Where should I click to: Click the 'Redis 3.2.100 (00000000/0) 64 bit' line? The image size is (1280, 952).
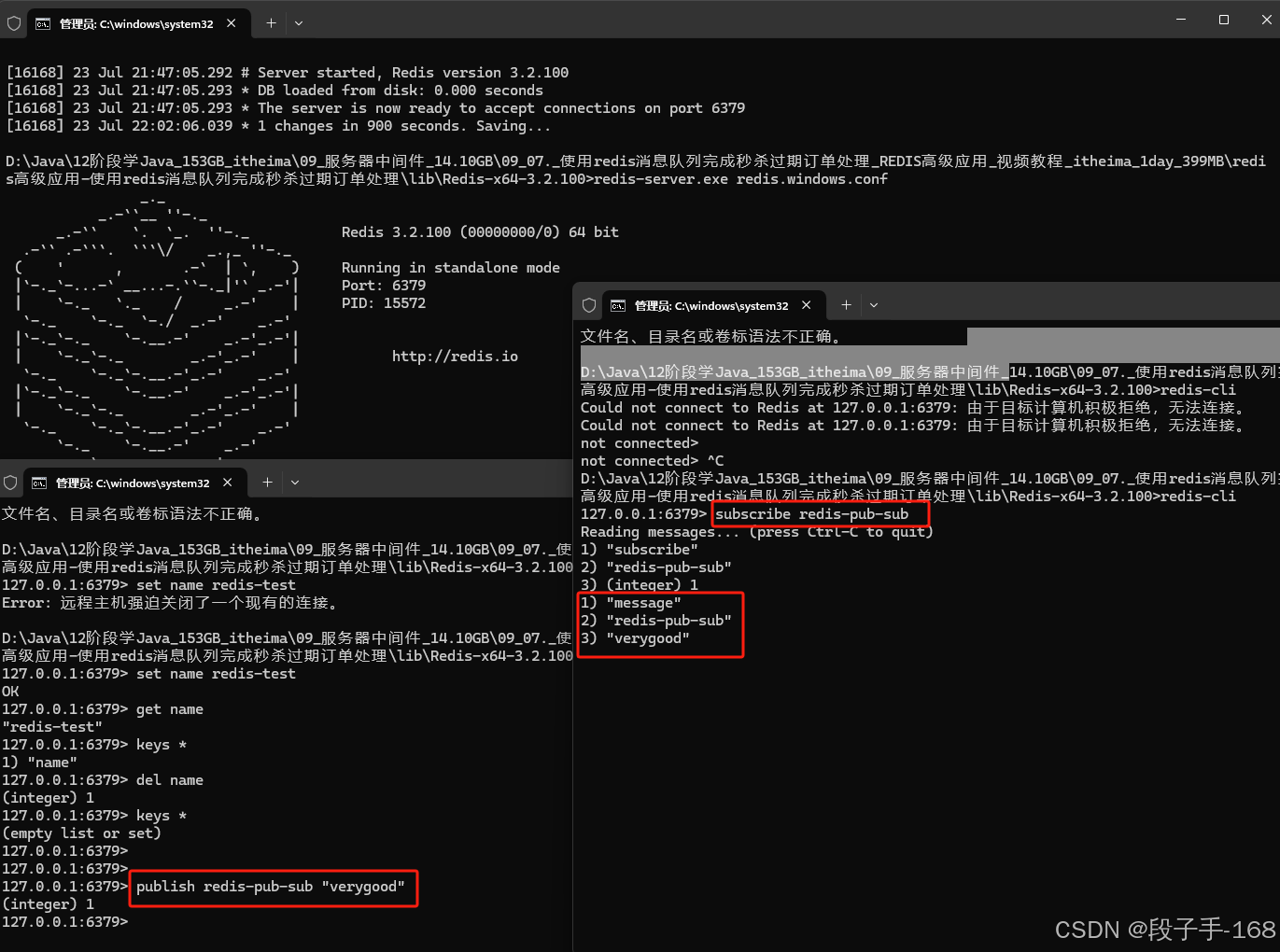pos(480,232)
